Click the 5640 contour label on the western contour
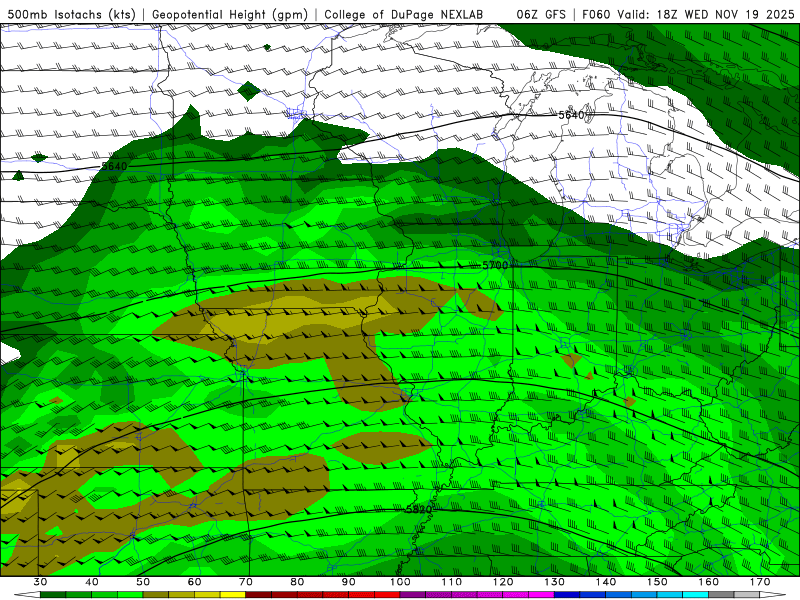 114,166
